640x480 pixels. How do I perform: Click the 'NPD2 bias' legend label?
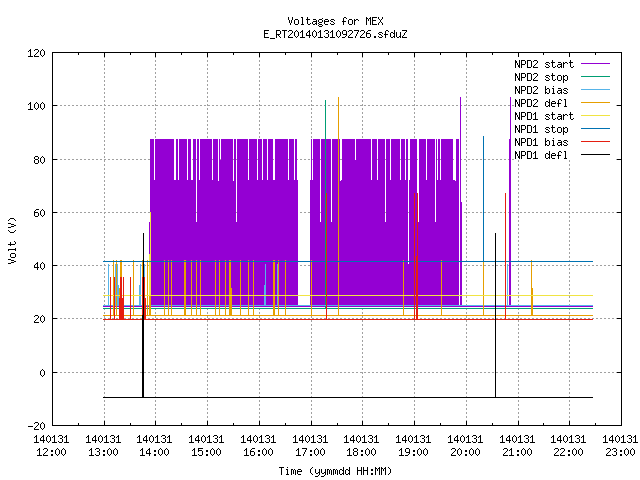click(541, 90)
